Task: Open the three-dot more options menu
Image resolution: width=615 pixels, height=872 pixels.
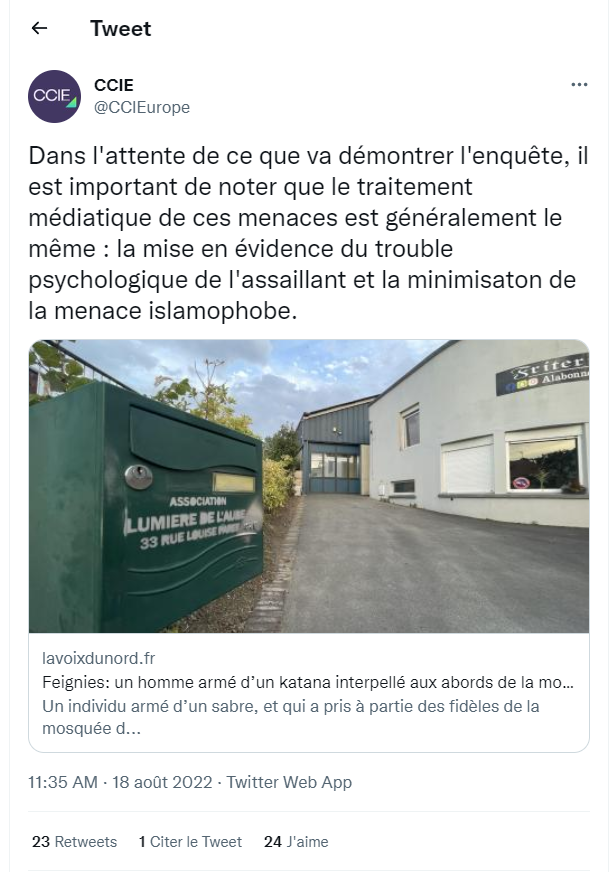Action: [579, 85]
